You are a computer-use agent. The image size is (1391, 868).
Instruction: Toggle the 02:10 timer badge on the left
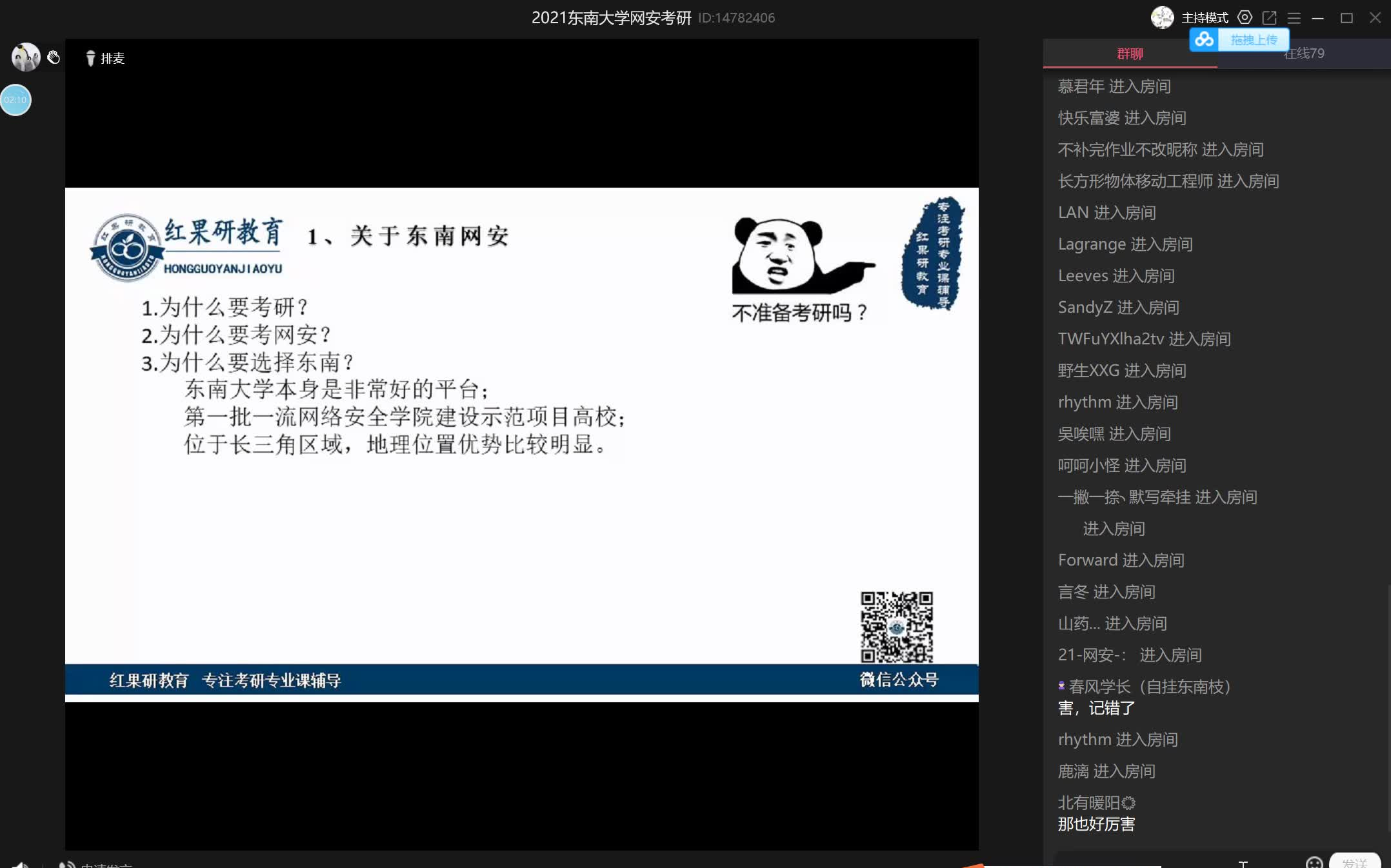click(16, 100)
